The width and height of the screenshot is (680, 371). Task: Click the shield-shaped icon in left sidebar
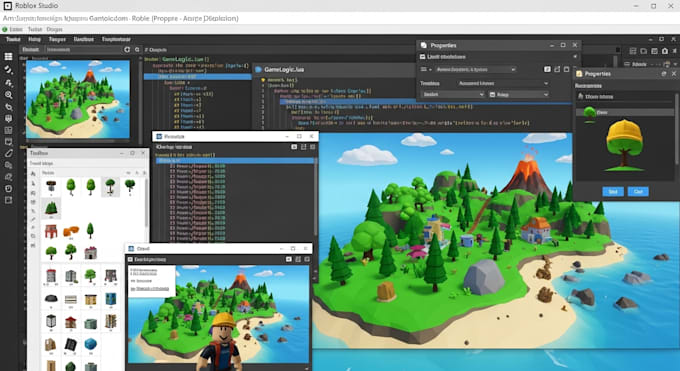point(8,118)
